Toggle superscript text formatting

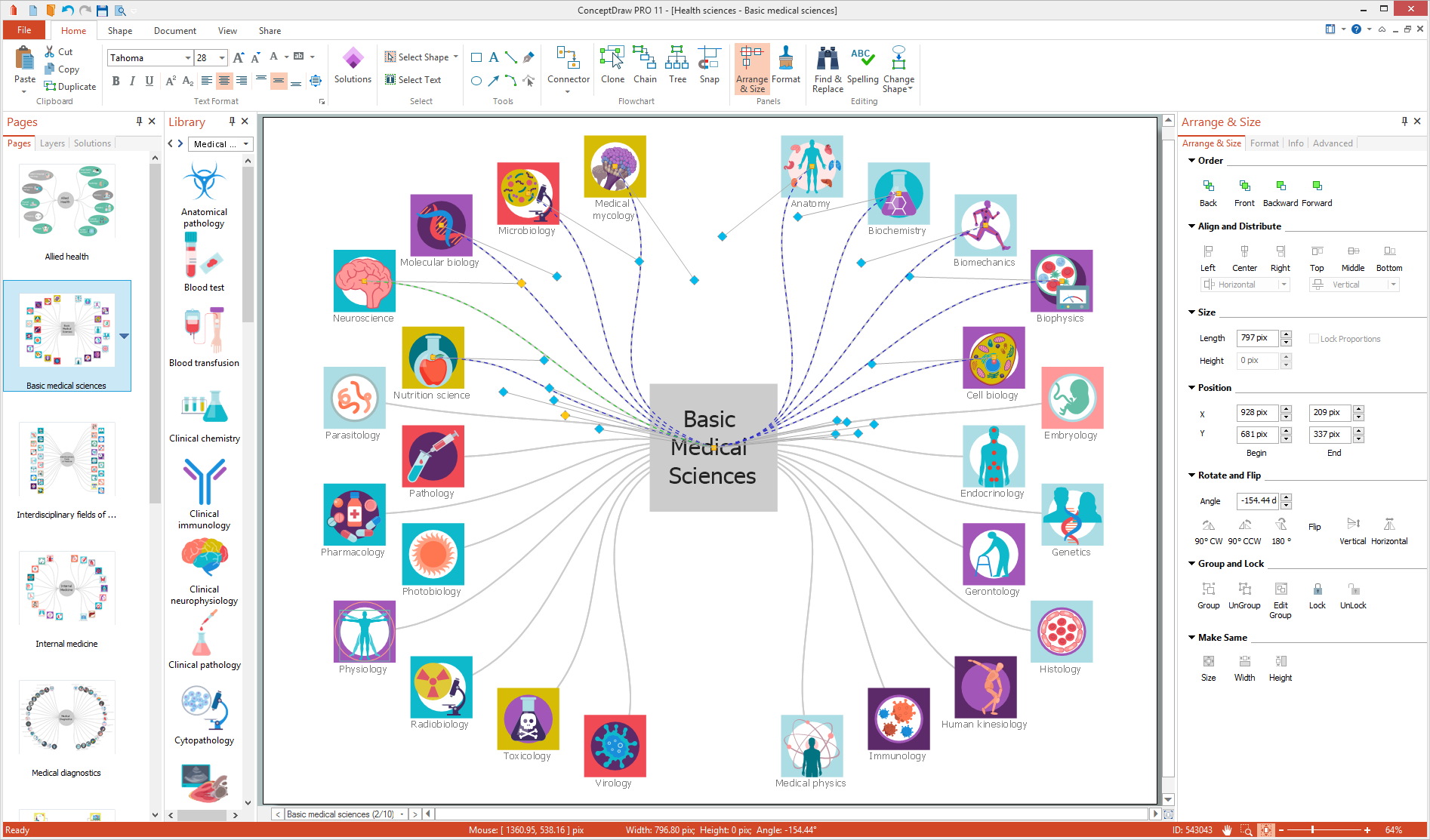171,81
